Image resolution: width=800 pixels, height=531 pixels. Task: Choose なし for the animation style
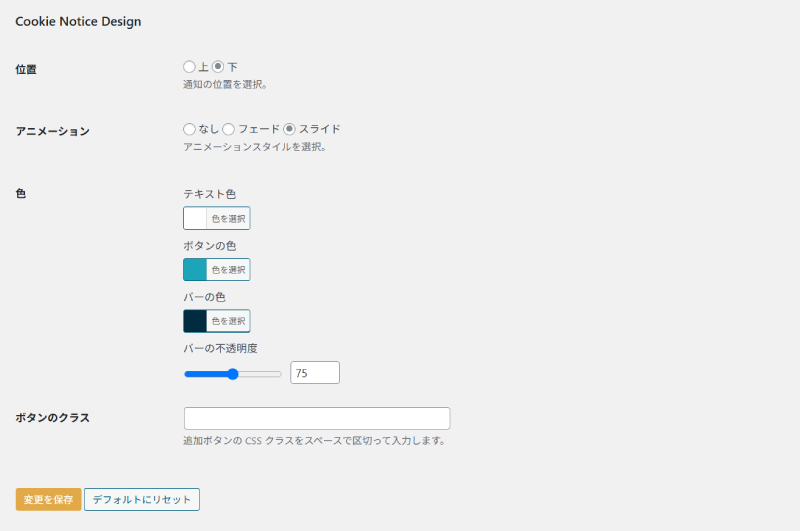pyautogui.click(x=190, y=129)
